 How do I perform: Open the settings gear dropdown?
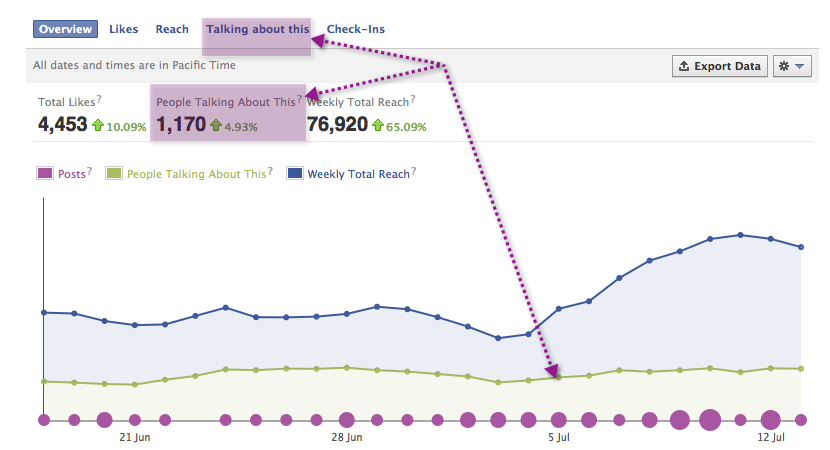pos(790,66)
